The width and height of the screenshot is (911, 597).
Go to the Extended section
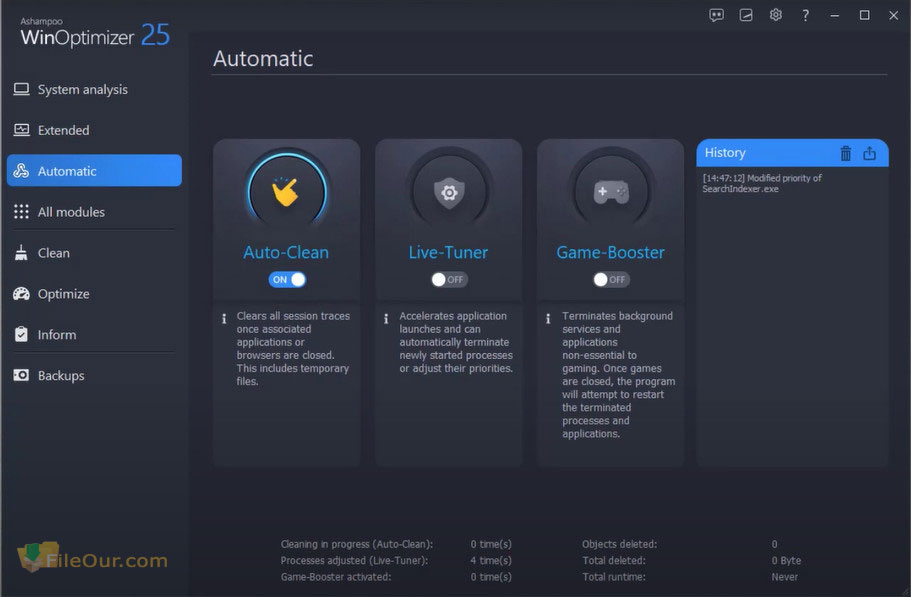94,130
